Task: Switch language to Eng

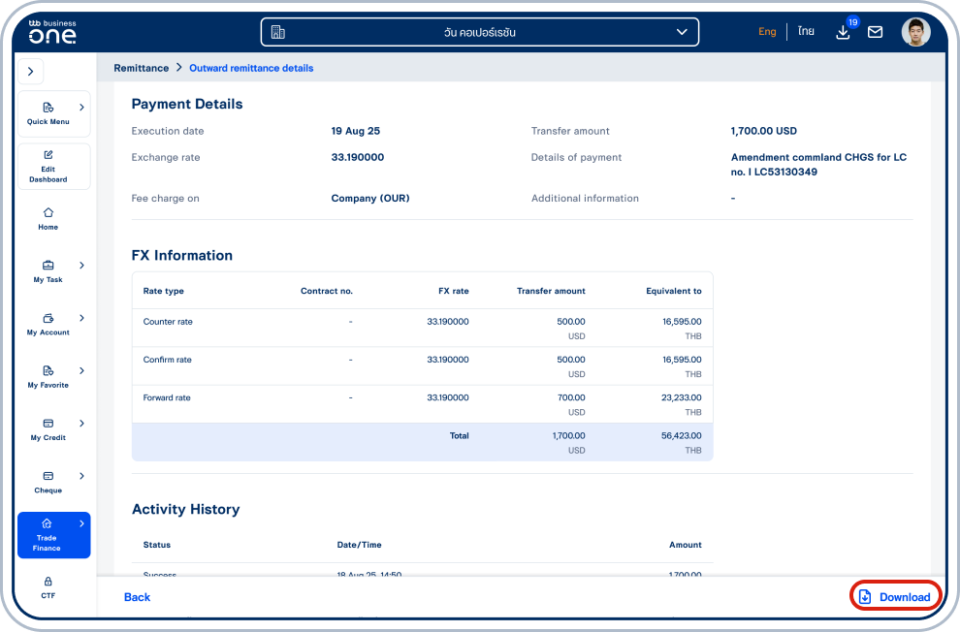Action: [767, 32]
